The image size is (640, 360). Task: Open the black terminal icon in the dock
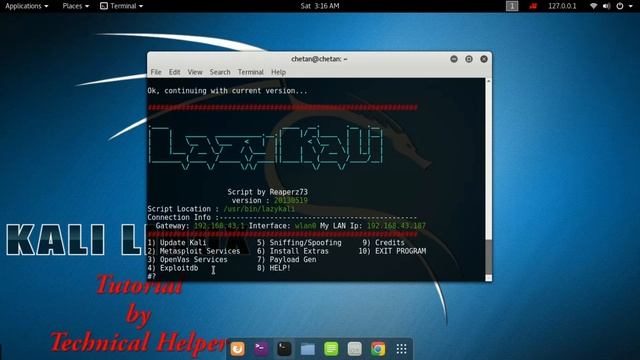284,349
